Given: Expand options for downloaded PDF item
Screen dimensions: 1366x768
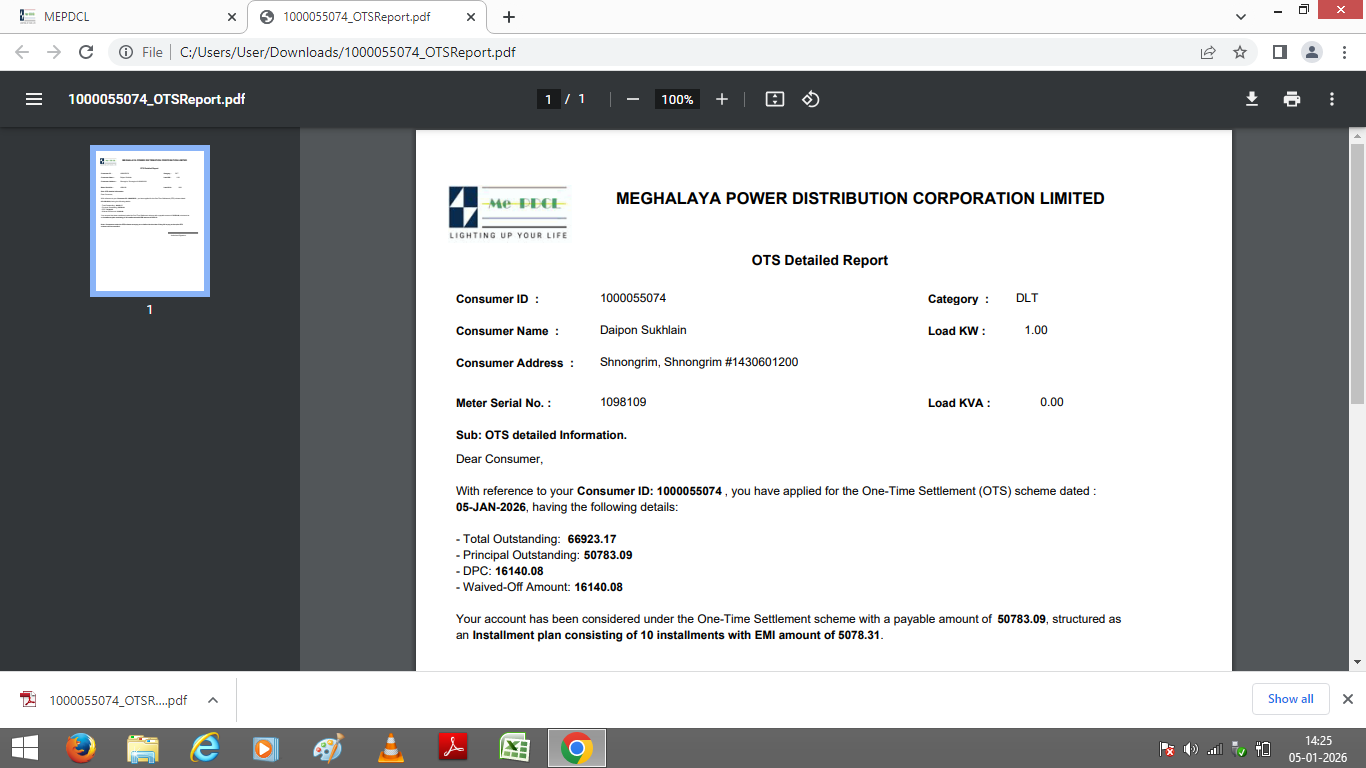Looking at the screenshot, I should 213,700.
